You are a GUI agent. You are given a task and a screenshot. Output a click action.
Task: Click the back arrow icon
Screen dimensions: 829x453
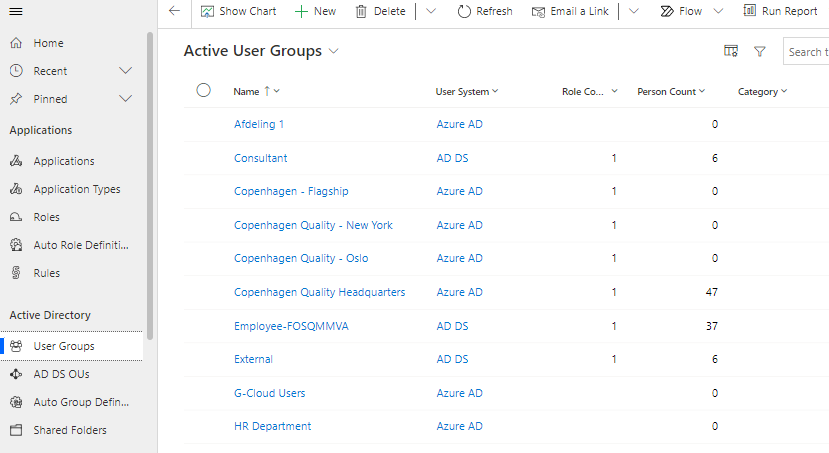pos(175,11)
